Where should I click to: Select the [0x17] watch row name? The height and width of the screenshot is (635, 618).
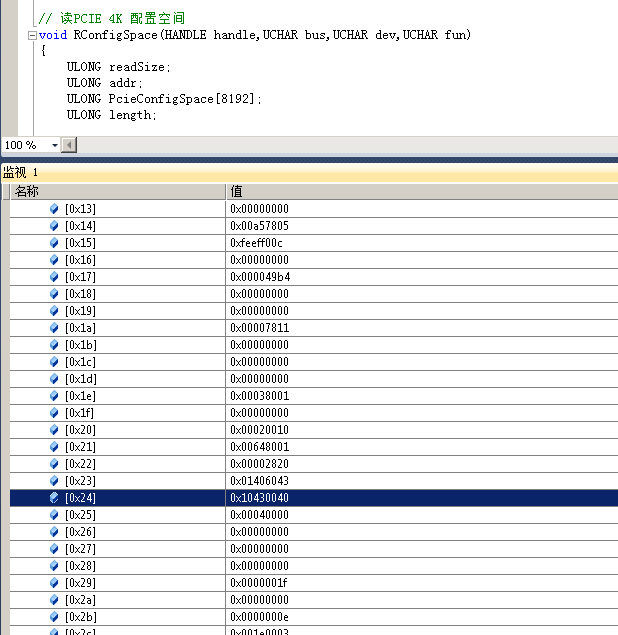(80, 277)
